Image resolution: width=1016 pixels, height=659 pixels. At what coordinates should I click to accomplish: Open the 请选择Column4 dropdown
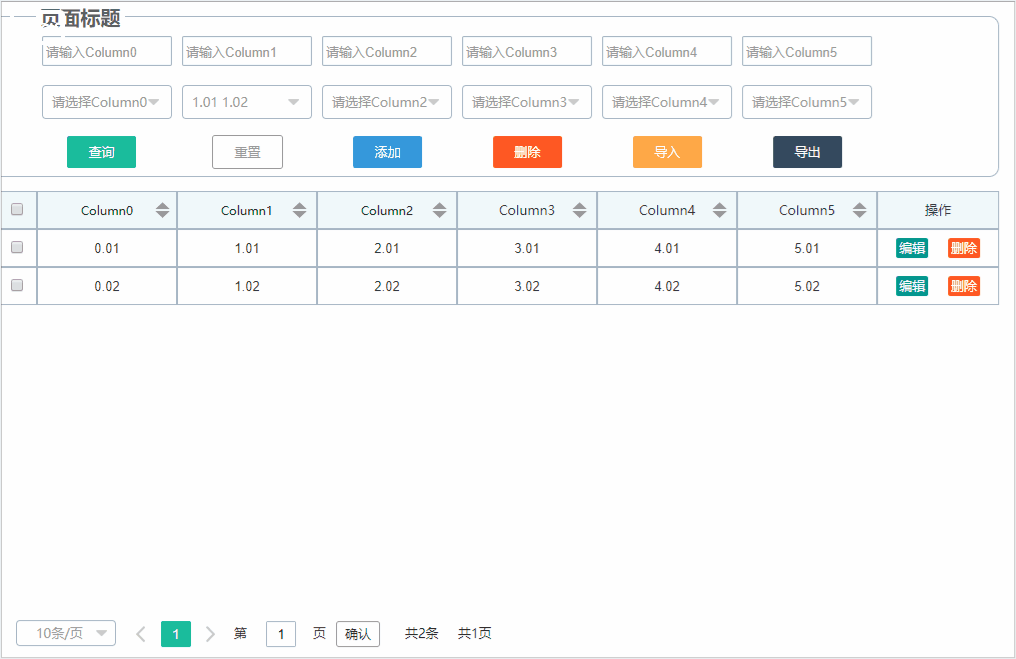[667, 102]
